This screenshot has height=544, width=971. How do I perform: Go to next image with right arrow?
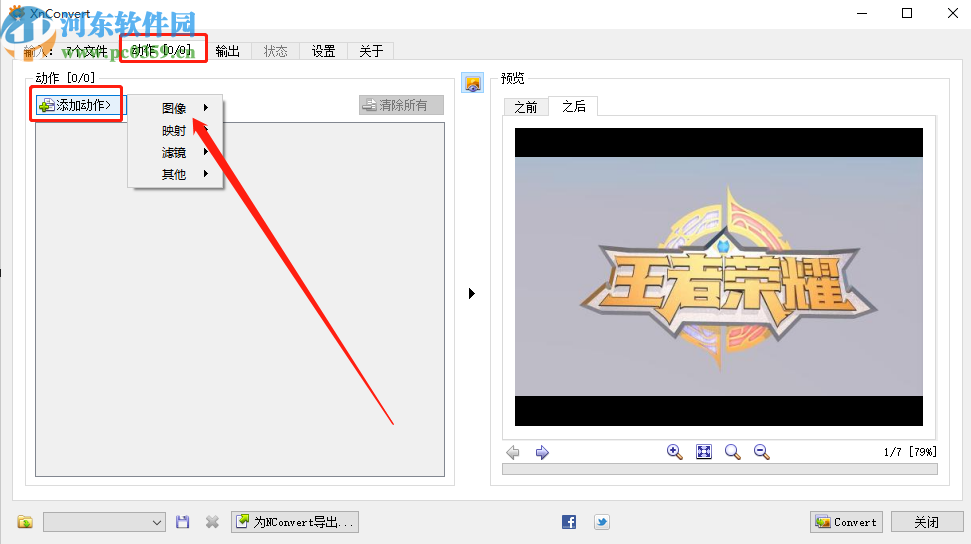[x=542, y=452]
